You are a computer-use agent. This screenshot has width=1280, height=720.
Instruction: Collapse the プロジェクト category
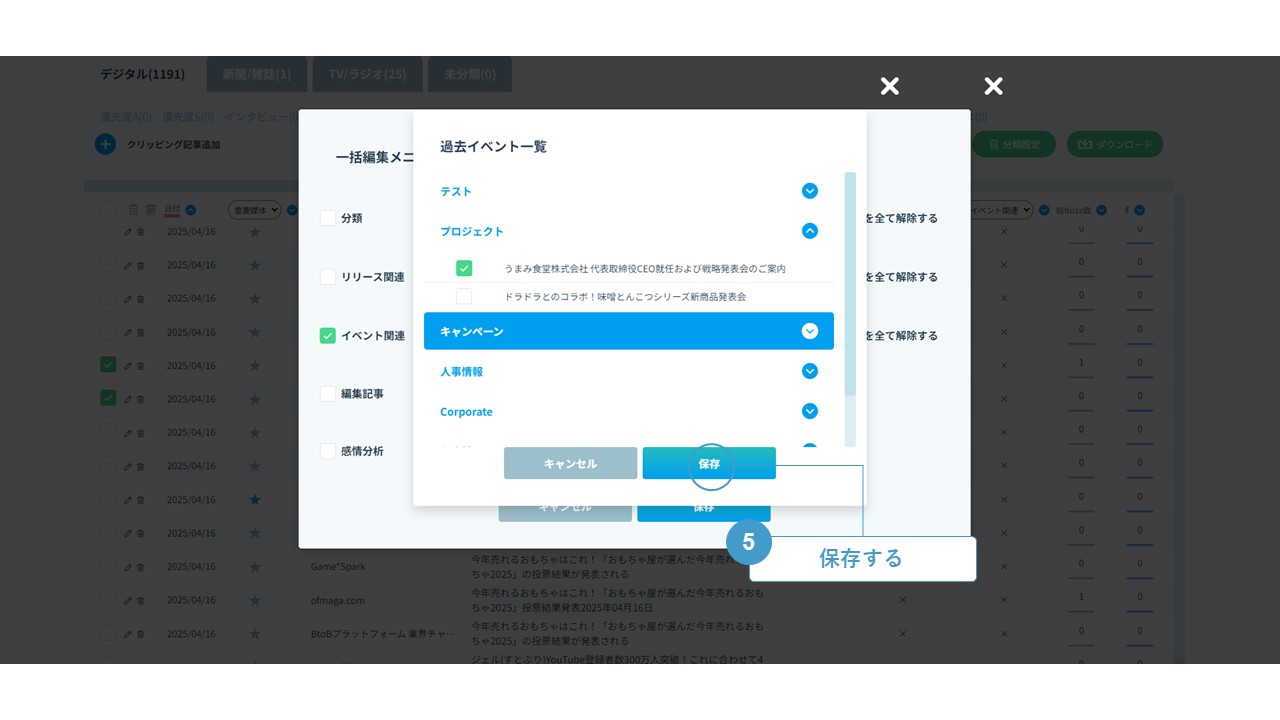(810, 231)
